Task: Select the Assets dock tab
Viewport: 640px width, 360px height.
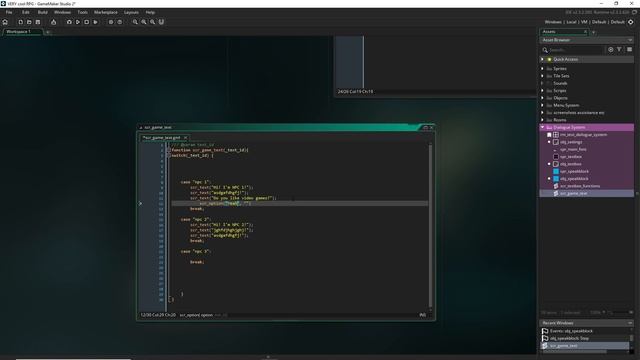Action: coord(564,31)
